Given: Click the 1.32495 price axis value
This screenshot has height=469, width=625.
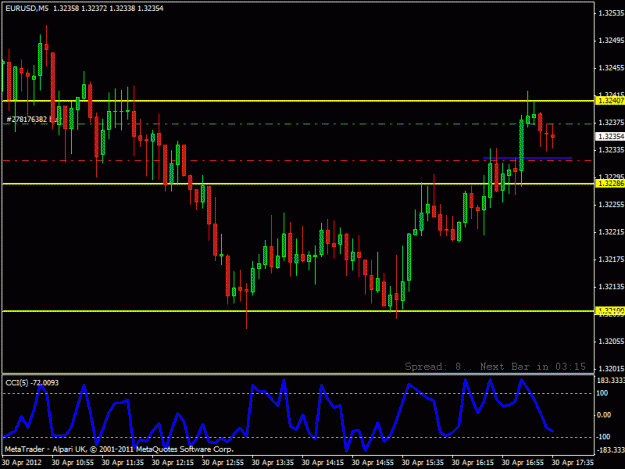Looking at the screenshot, I should pos(611,40).
